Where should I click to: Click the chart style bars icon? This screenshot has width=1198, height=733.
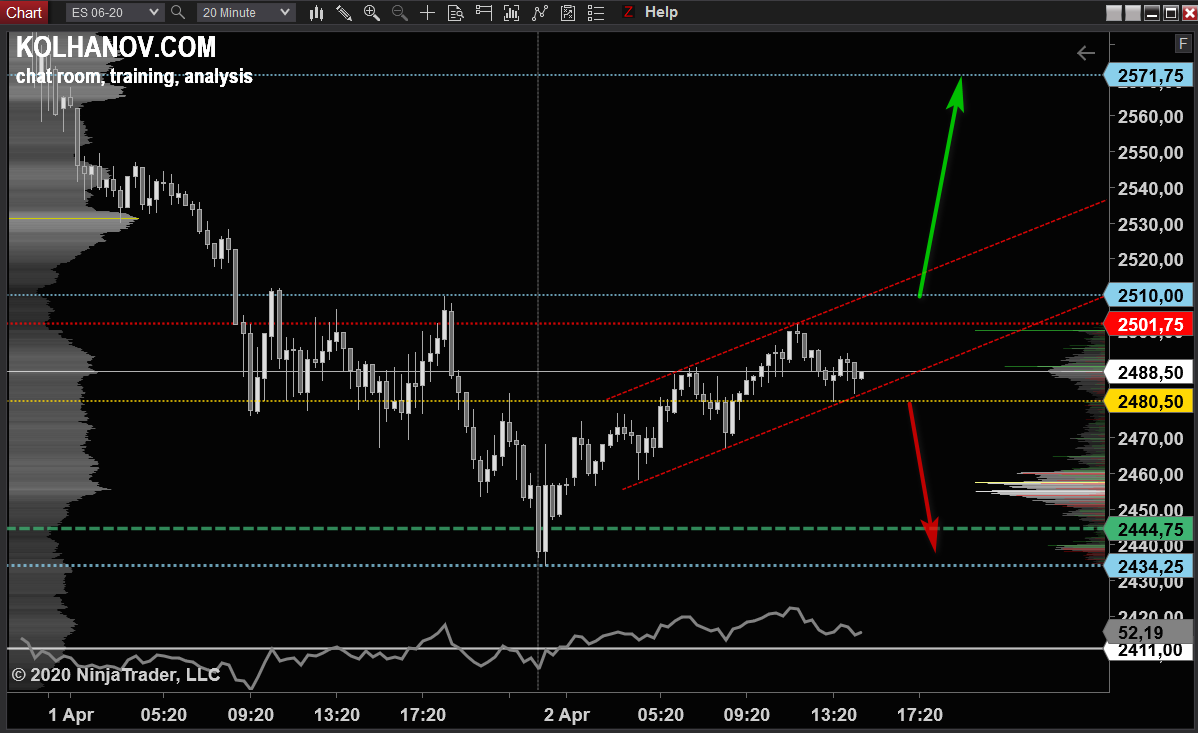pyautogui.click(x=317, y=13)
